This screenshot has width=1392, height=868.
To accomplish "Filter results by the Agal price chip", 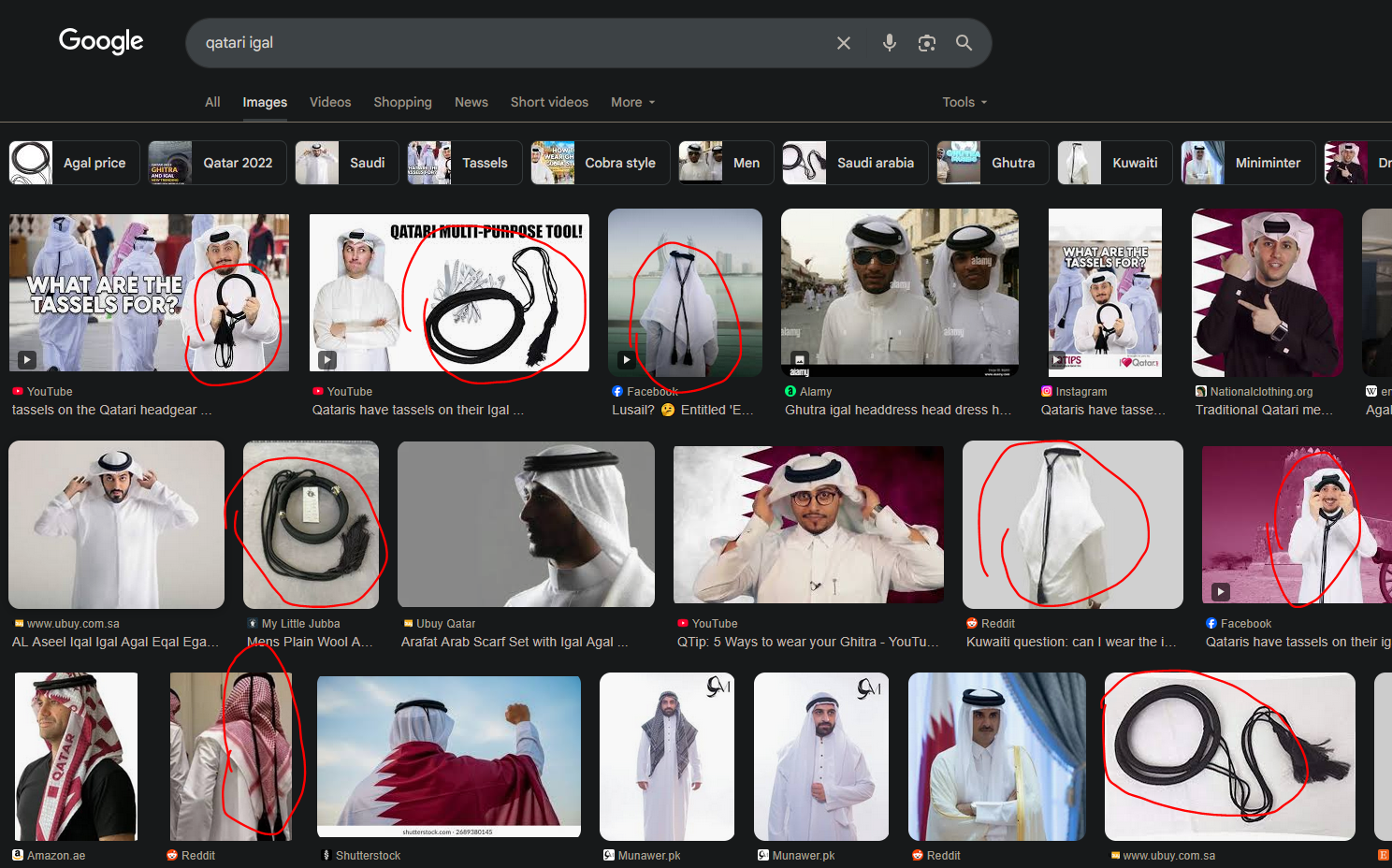I will (74, 163).
